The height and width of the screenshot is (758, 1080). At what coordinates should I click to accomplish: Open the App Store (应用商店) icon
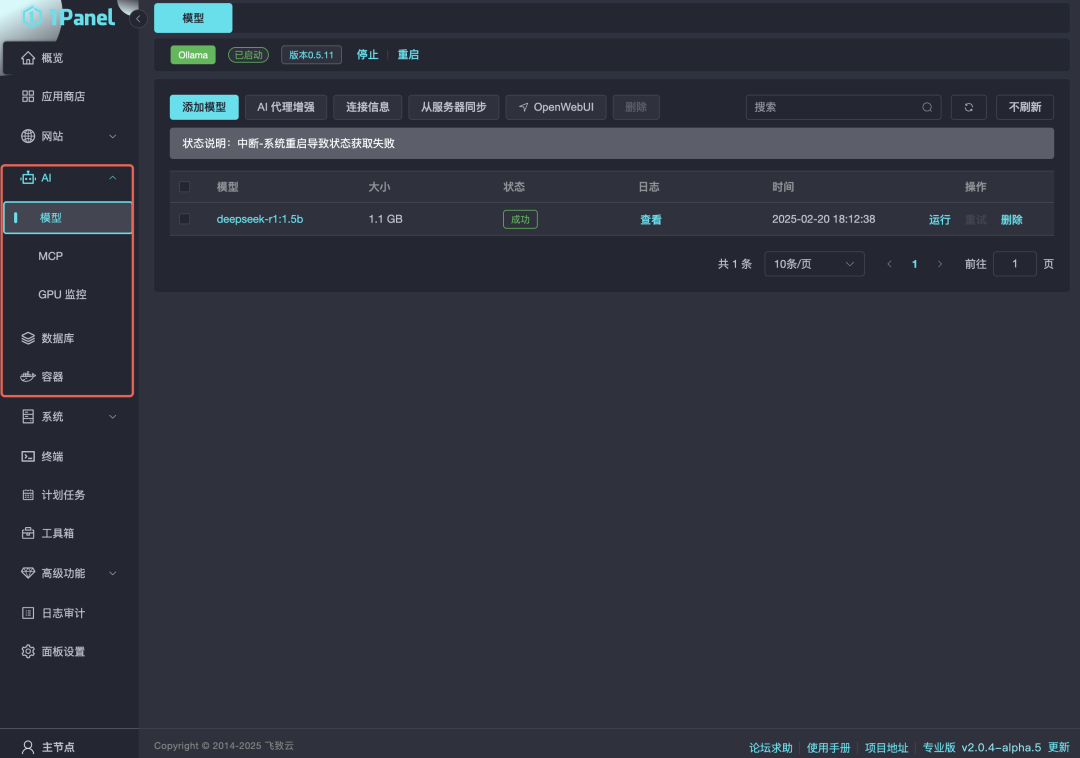click(x=28, y=96)
